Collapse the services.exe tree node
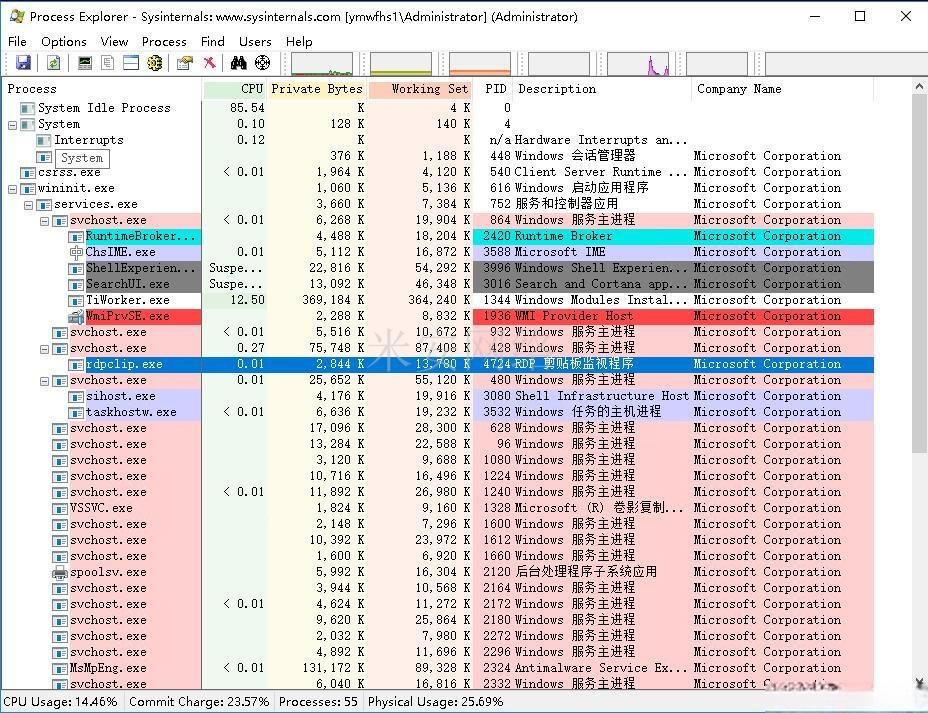Screen dimensions: 928x713 coord(28,205)
